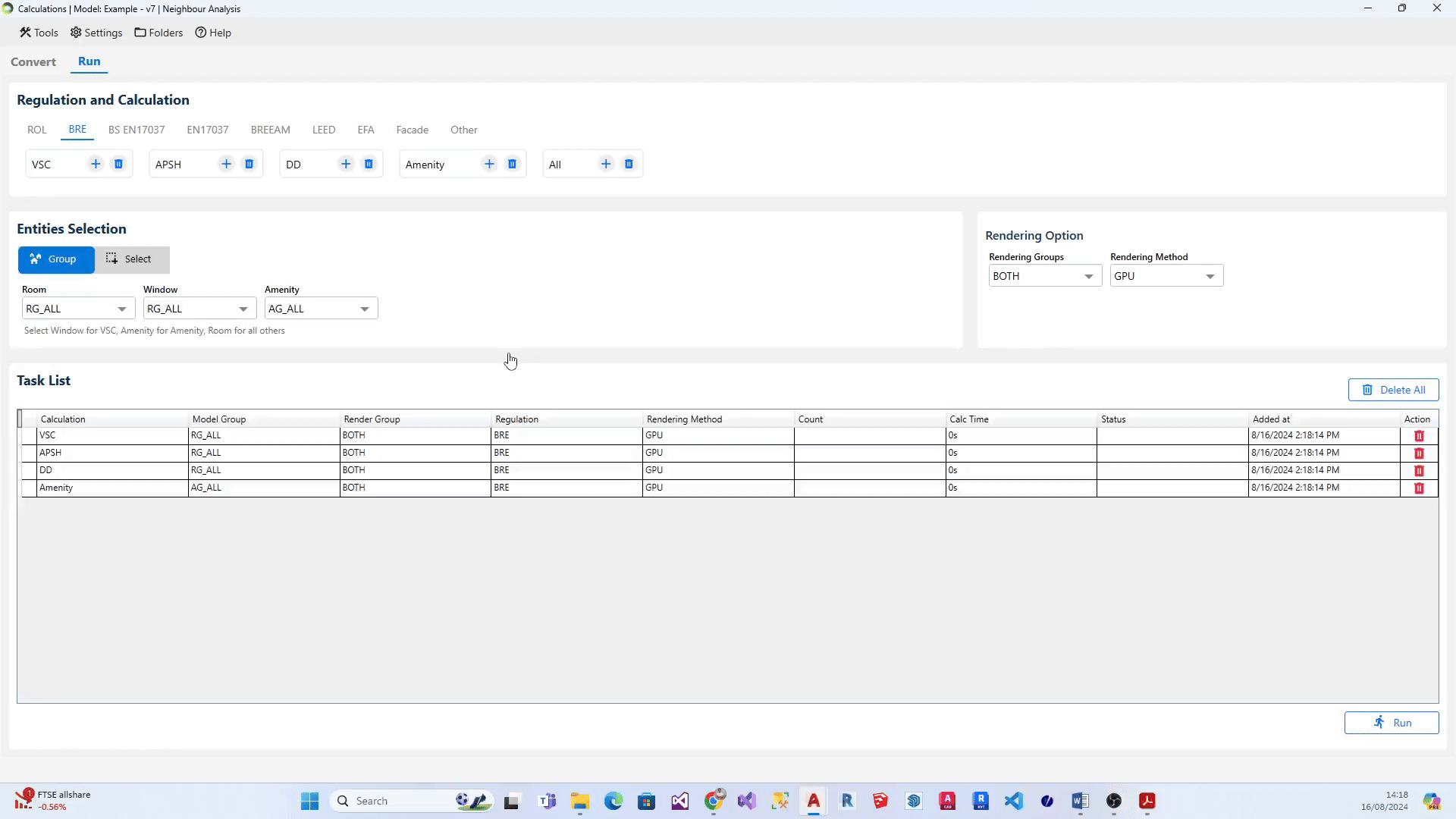Switch entity selection to Select mode
The height and width of the screenshot is (819, 1456).
(132, 259)
